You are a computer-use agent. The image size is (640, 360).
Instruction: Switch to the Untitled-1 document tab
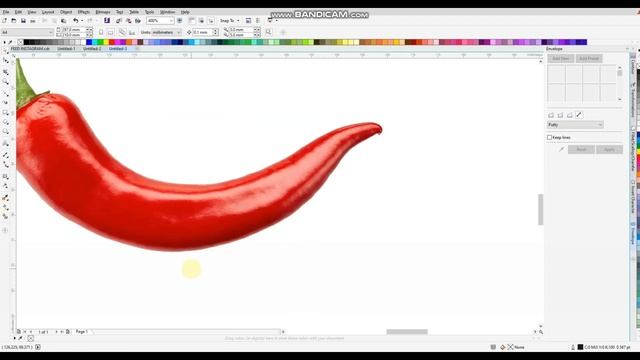coord(66,49)
